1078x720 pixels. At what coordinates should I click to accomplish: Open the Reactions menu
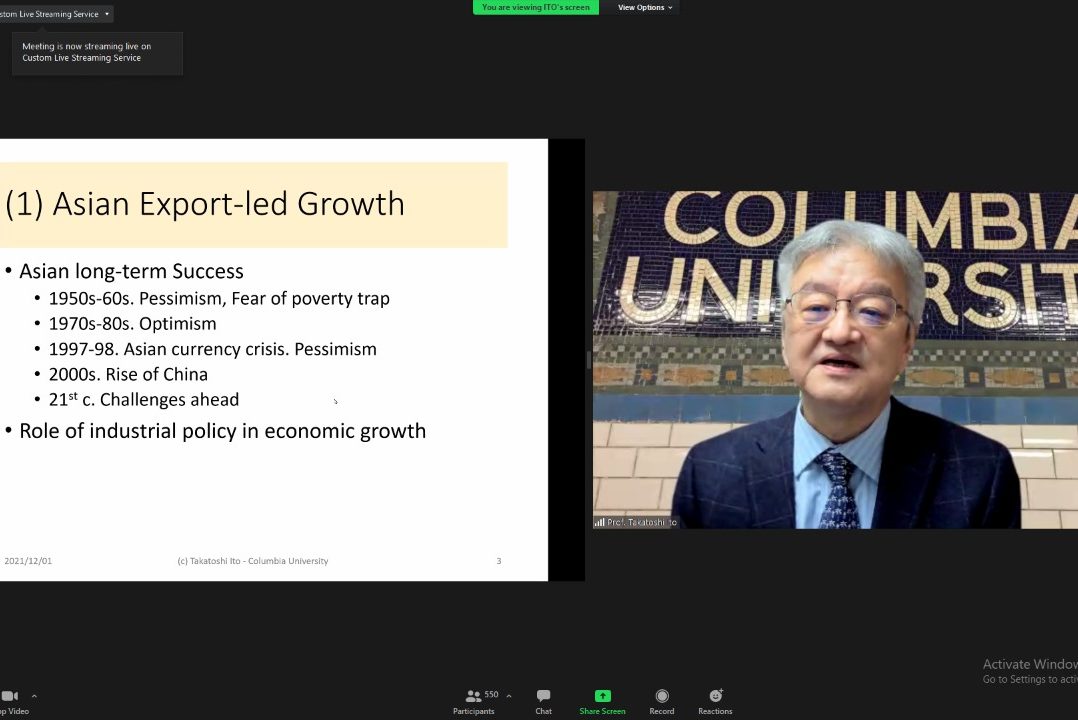coord(715,701)
